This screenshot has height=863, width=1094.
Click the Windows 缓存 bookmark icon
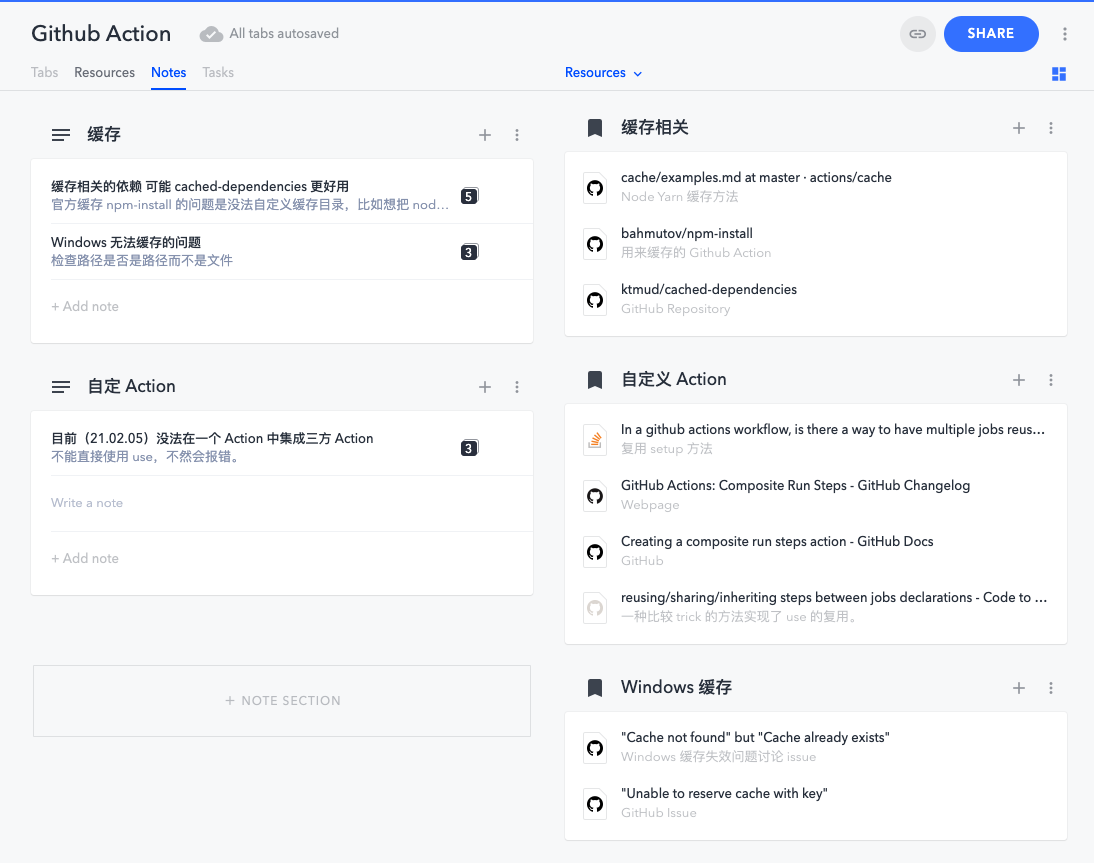pyautogui.click(x=594, y=688)
